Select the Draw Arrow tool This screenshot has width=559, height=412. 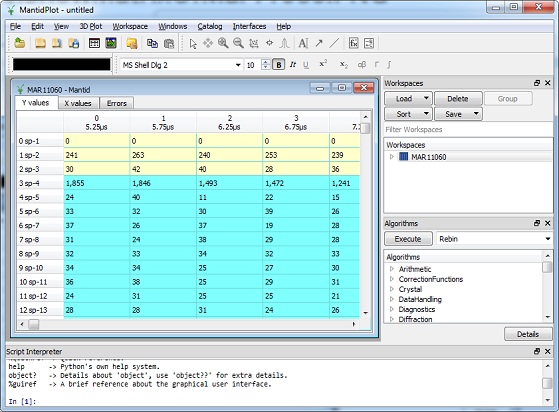pos(319,43)
